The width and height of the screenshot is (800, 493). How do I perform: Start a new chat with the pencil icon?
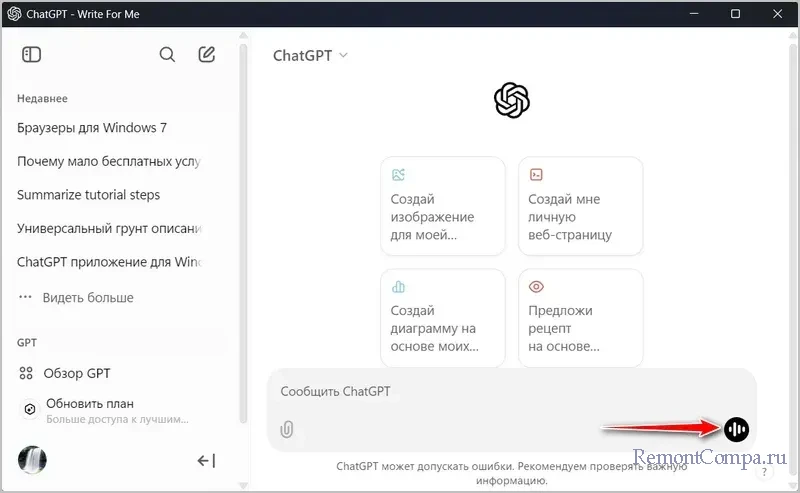[207, 55]
